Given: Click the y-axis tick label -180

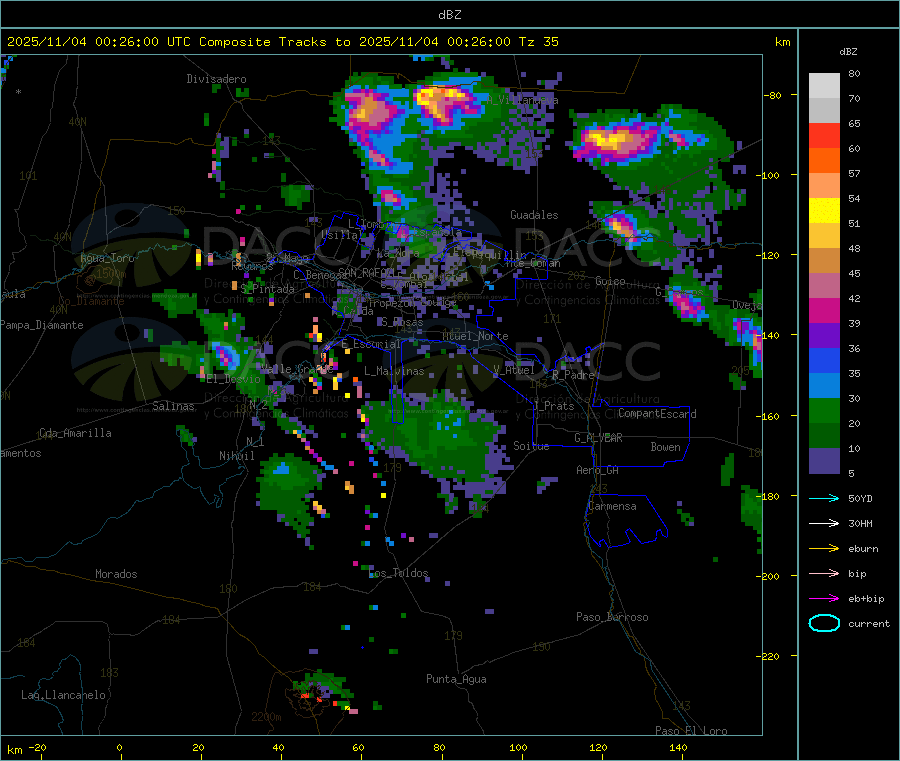Looking at the screenshot, I should (770, 496).
